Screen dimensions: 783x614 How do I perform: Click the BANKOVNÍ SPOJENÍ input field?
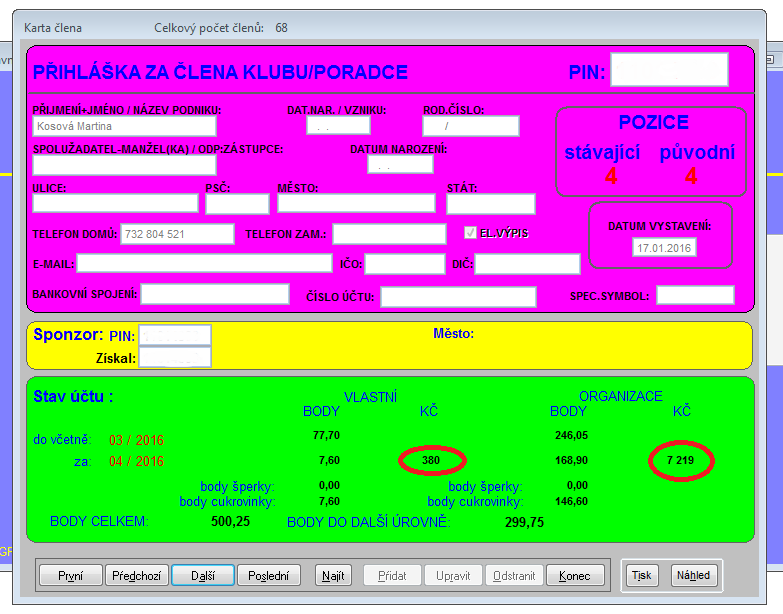click(x=215, y=294)
